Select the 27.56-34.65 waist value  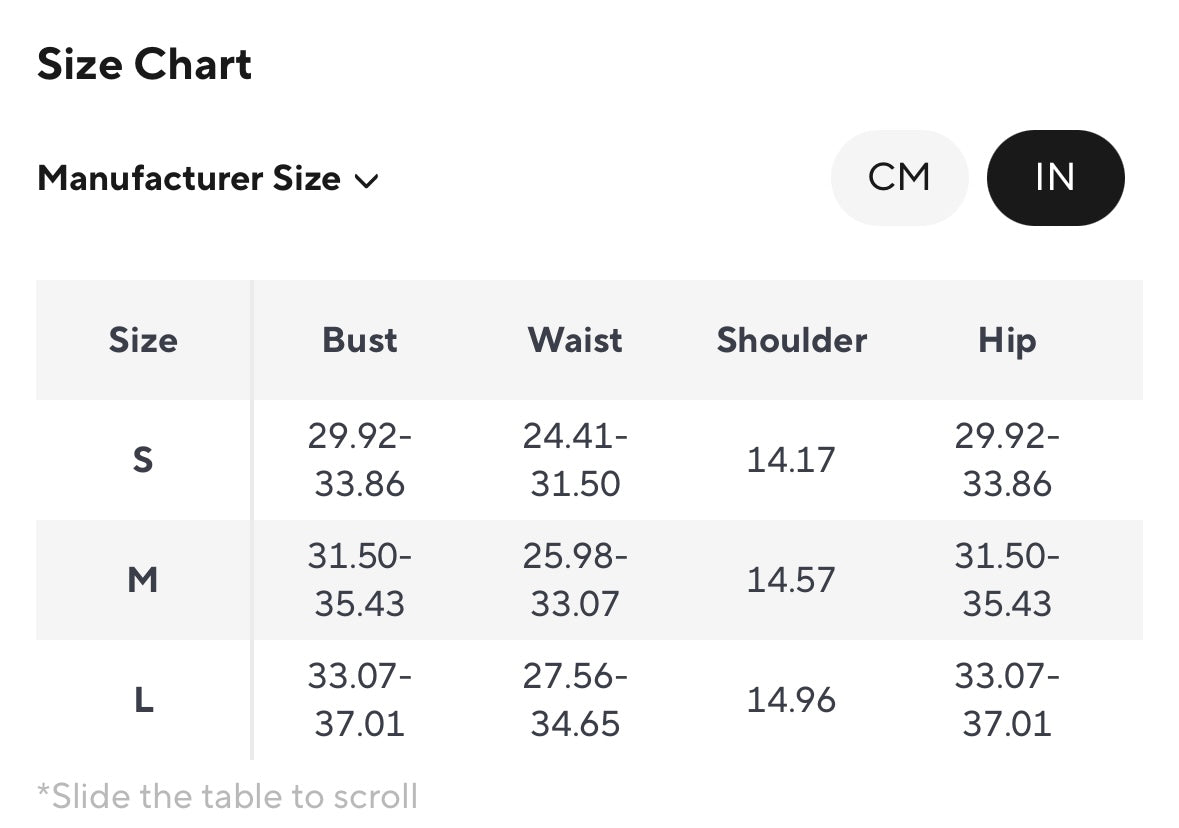click(x=575, y=700)
